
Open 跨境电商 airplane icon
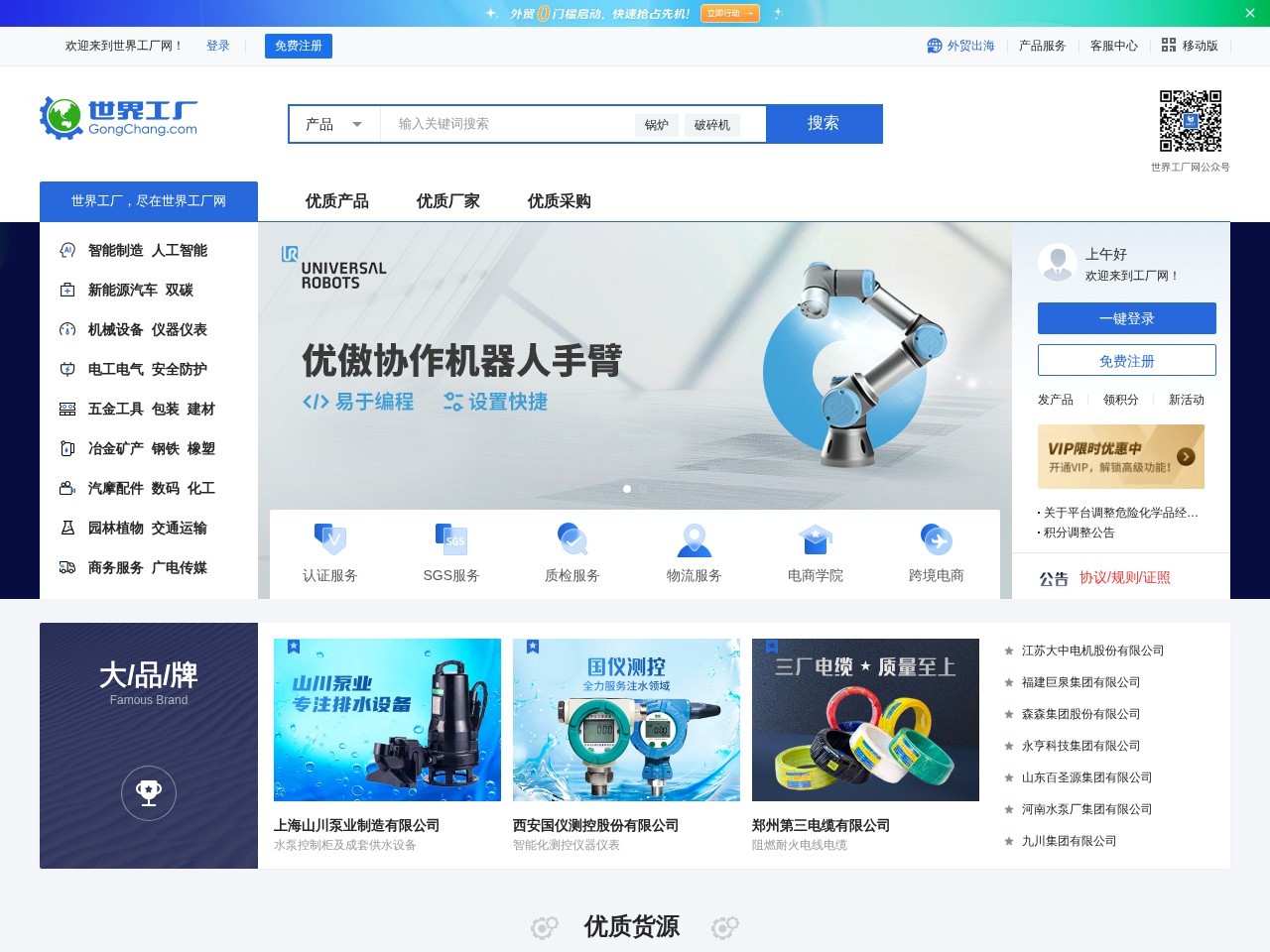coord(937,539)
